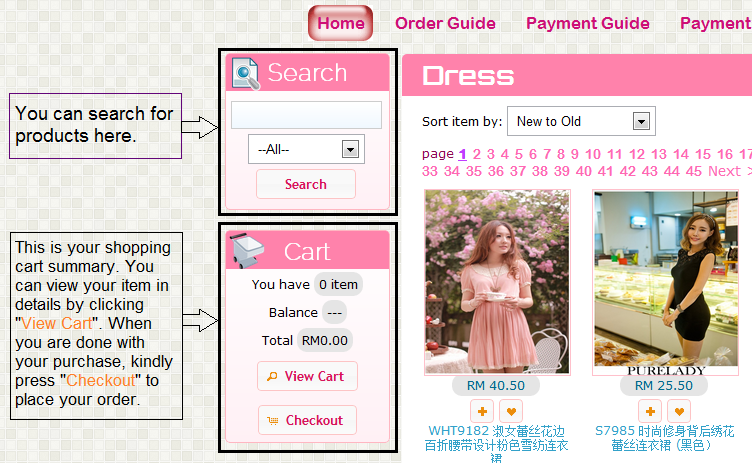Open the pink dress product thumbnail
Viewport: 752px width, 463px height.
pos(497,282)
